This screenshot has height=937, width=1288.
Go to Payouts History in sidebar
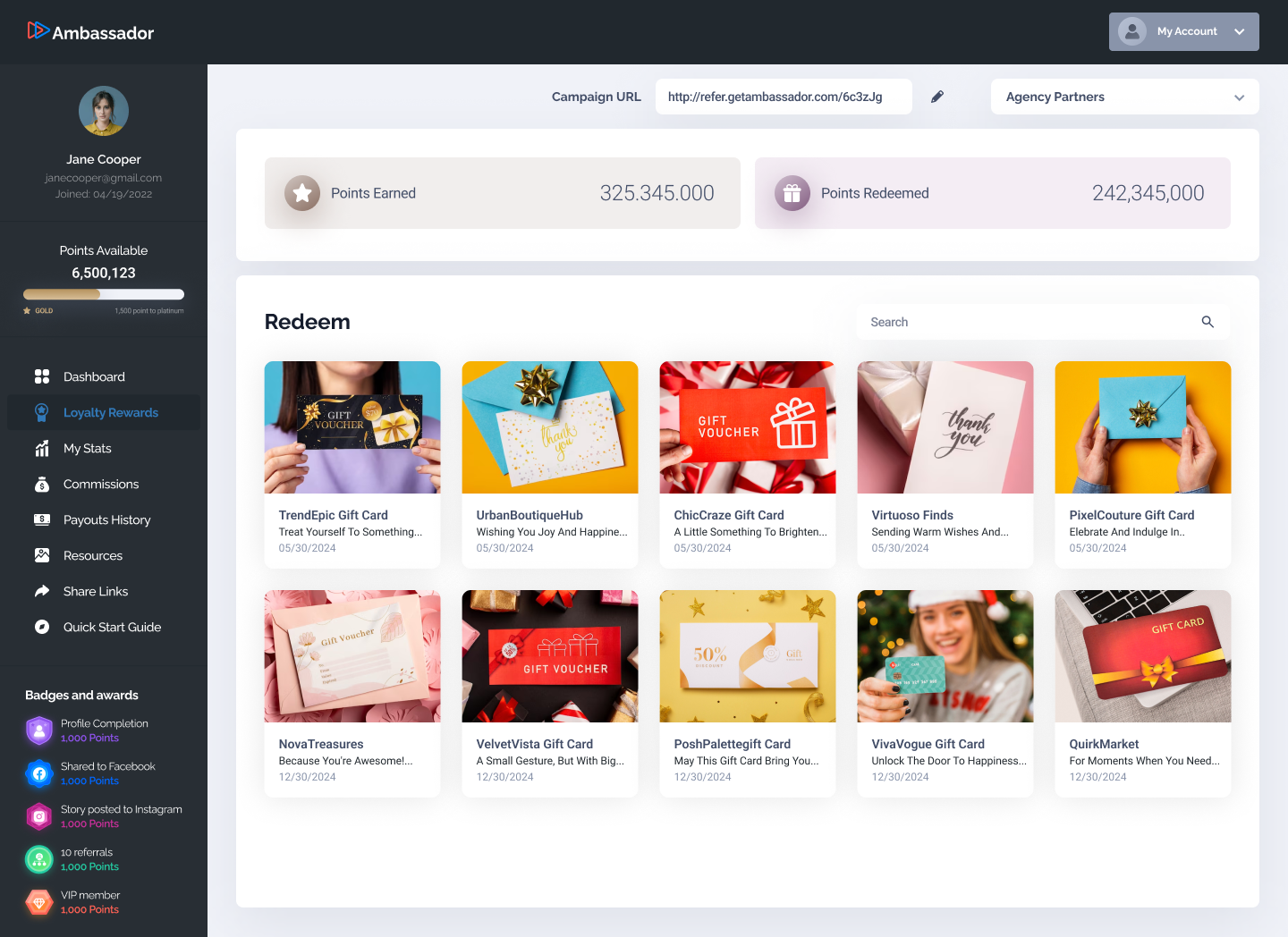(106, 519)
